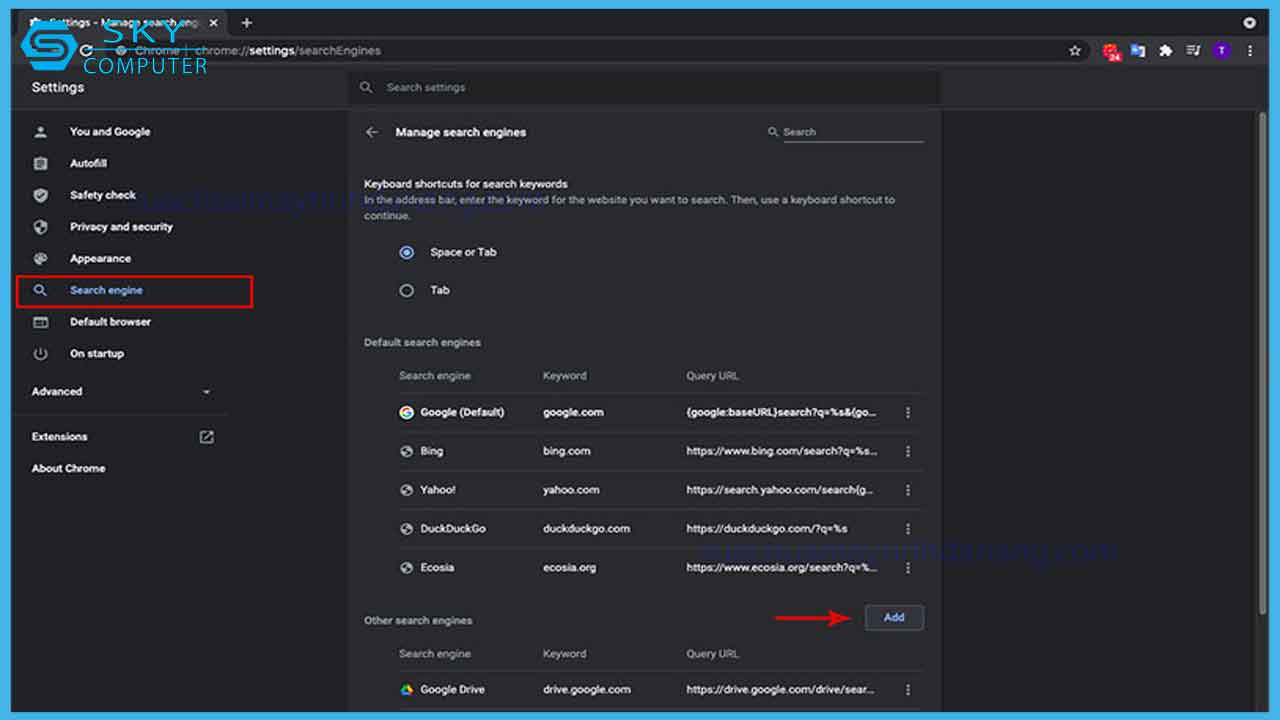This screenshot has width=1280, height=720.
Task: Open more actions for Yahoo! row
Action: coord(908,490)
